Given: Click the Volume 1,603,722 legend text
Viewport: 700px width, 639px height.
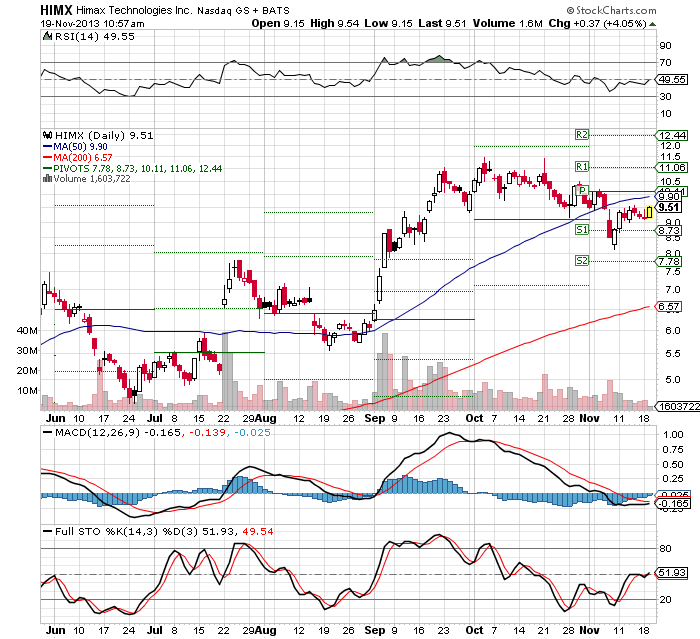Looking at the screenshot, I should coord(92,179).
